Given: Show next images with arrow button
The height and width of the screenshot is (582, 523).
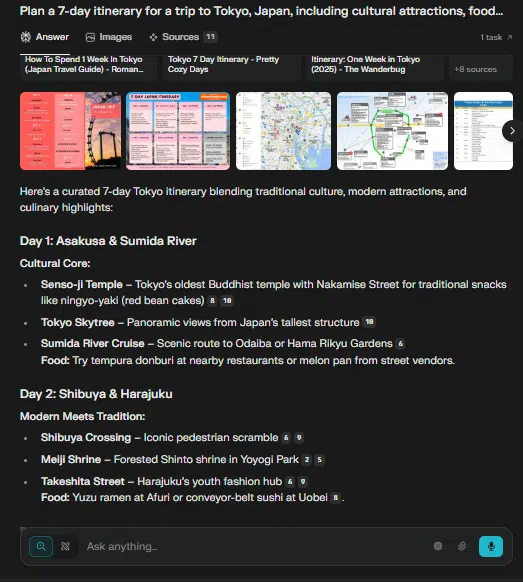Looking at the screenshot, I should click(x=512, y=131).
